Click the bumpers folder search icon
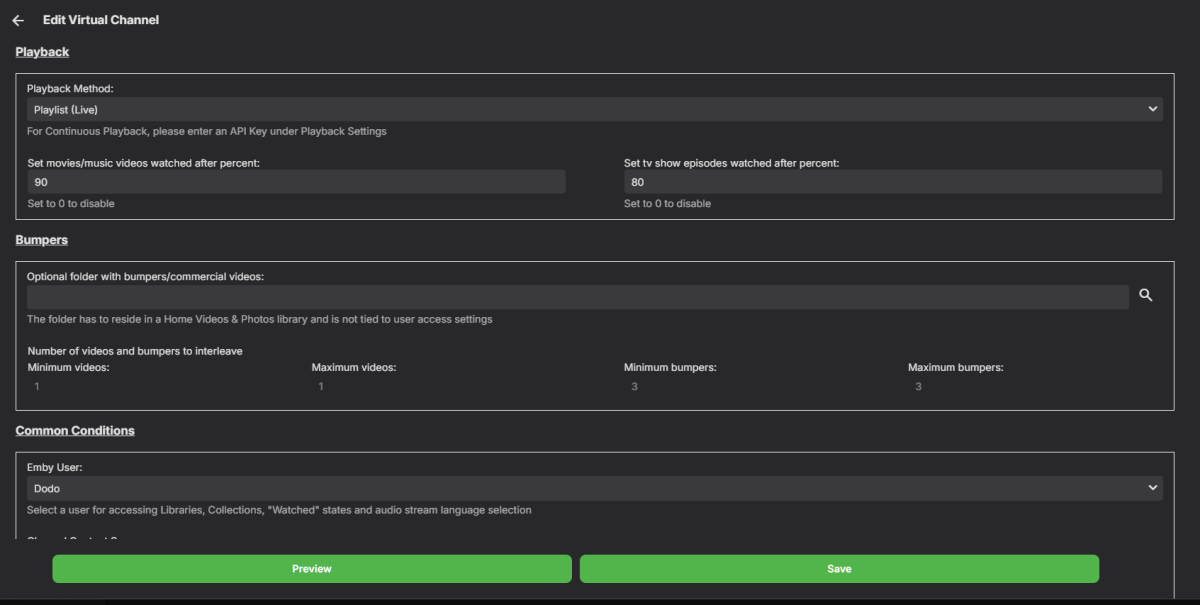Image resolution: width=1200 pixels, height=605 pixels. click(1146, 296)
